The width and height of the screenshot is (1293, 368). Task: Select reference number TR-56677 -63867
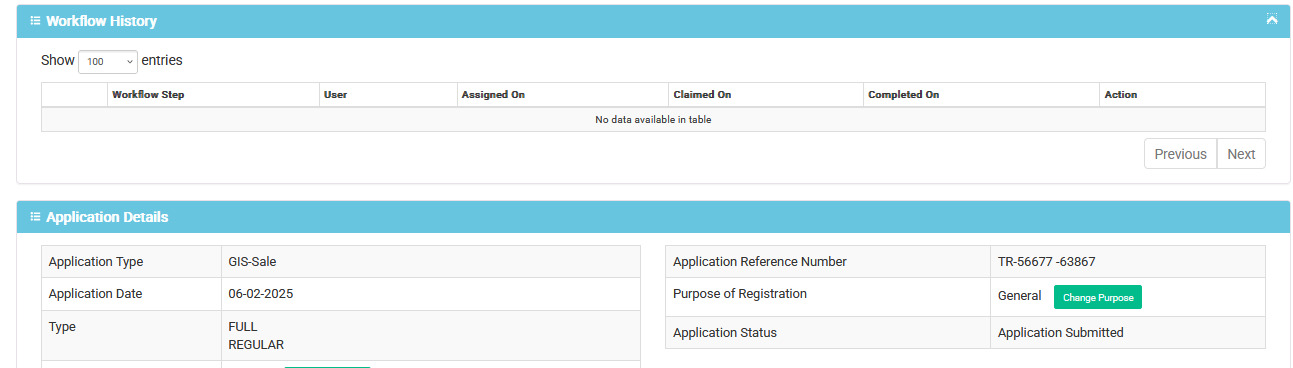pyautogui.click(x=1046, y=262)
